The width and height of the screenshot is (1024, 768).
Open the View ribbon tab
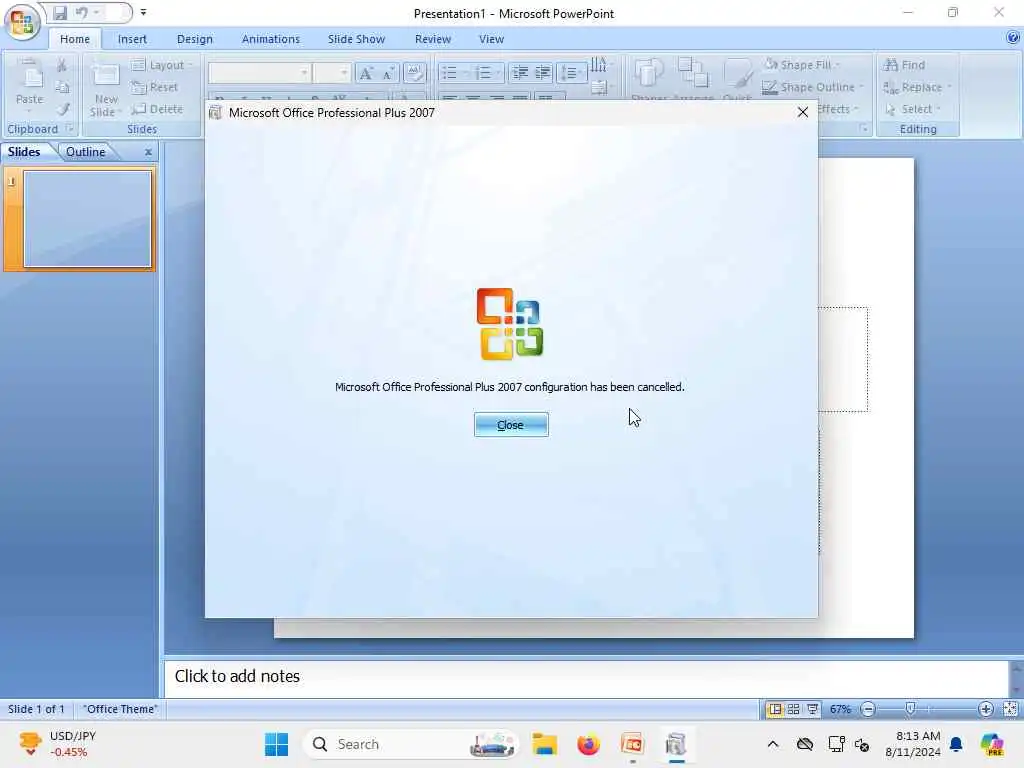pos(491,39)
